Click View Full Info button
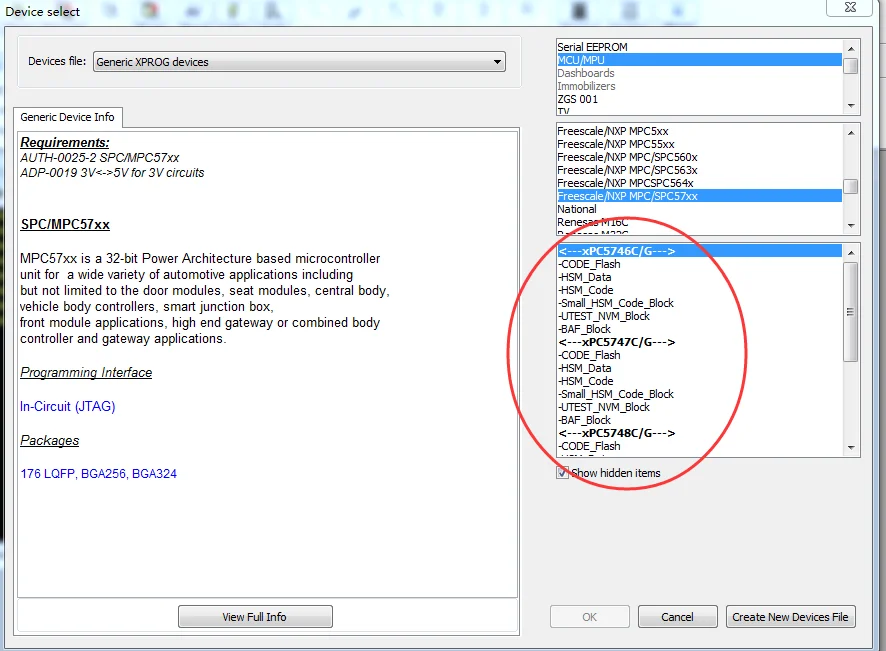 (x=255, y=617)
